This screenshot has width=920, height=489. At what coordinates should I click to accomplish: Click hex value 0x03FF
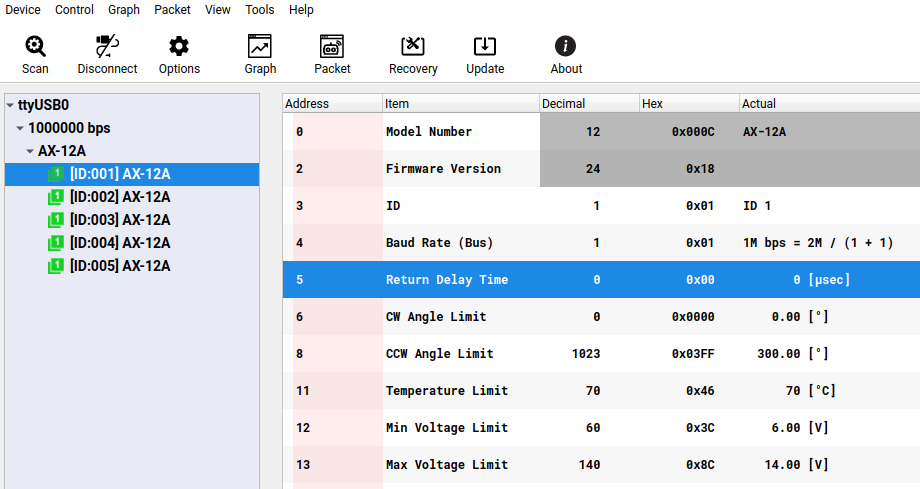693,353
